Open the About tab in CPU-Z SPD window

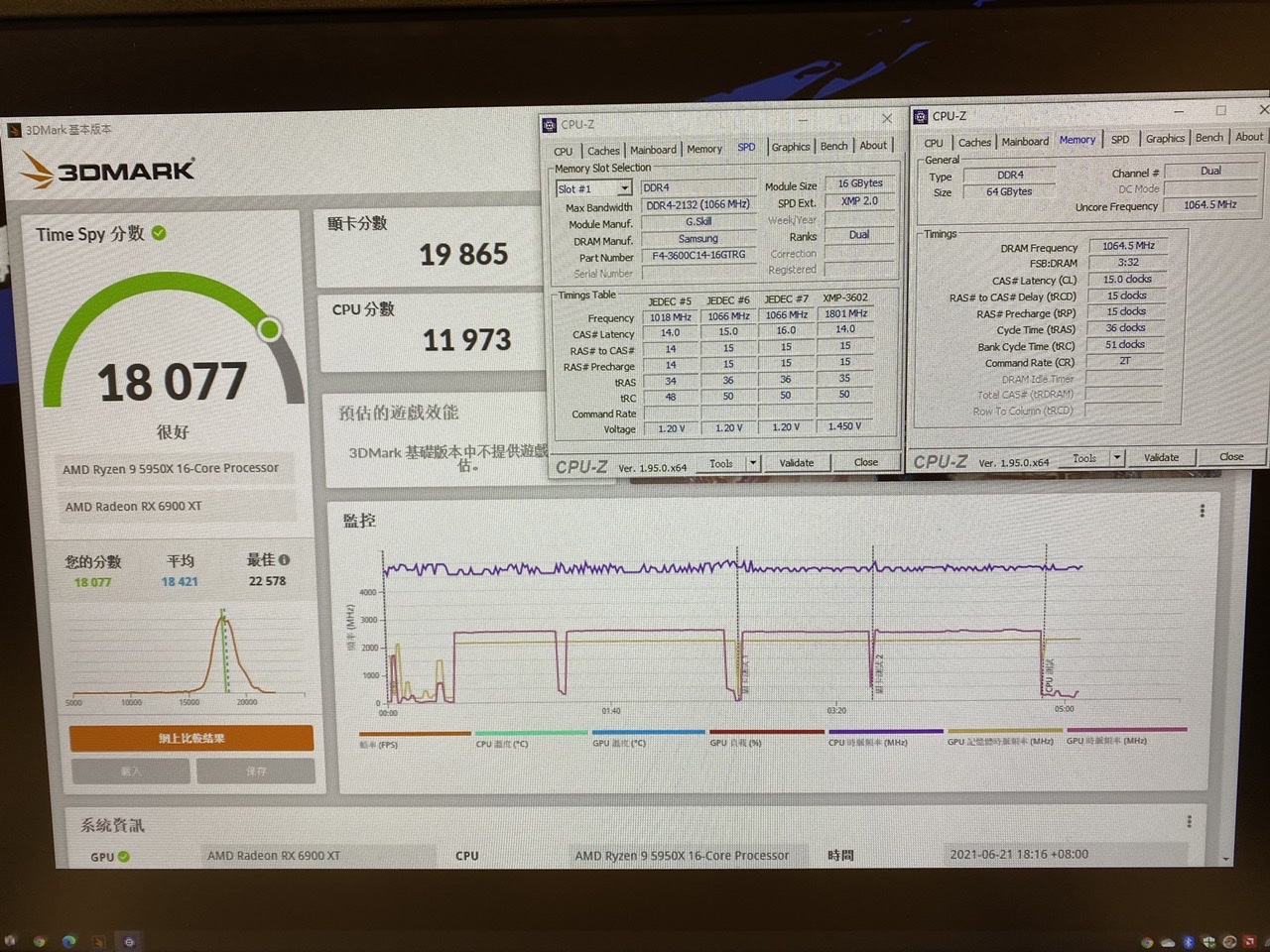[873, 145]
